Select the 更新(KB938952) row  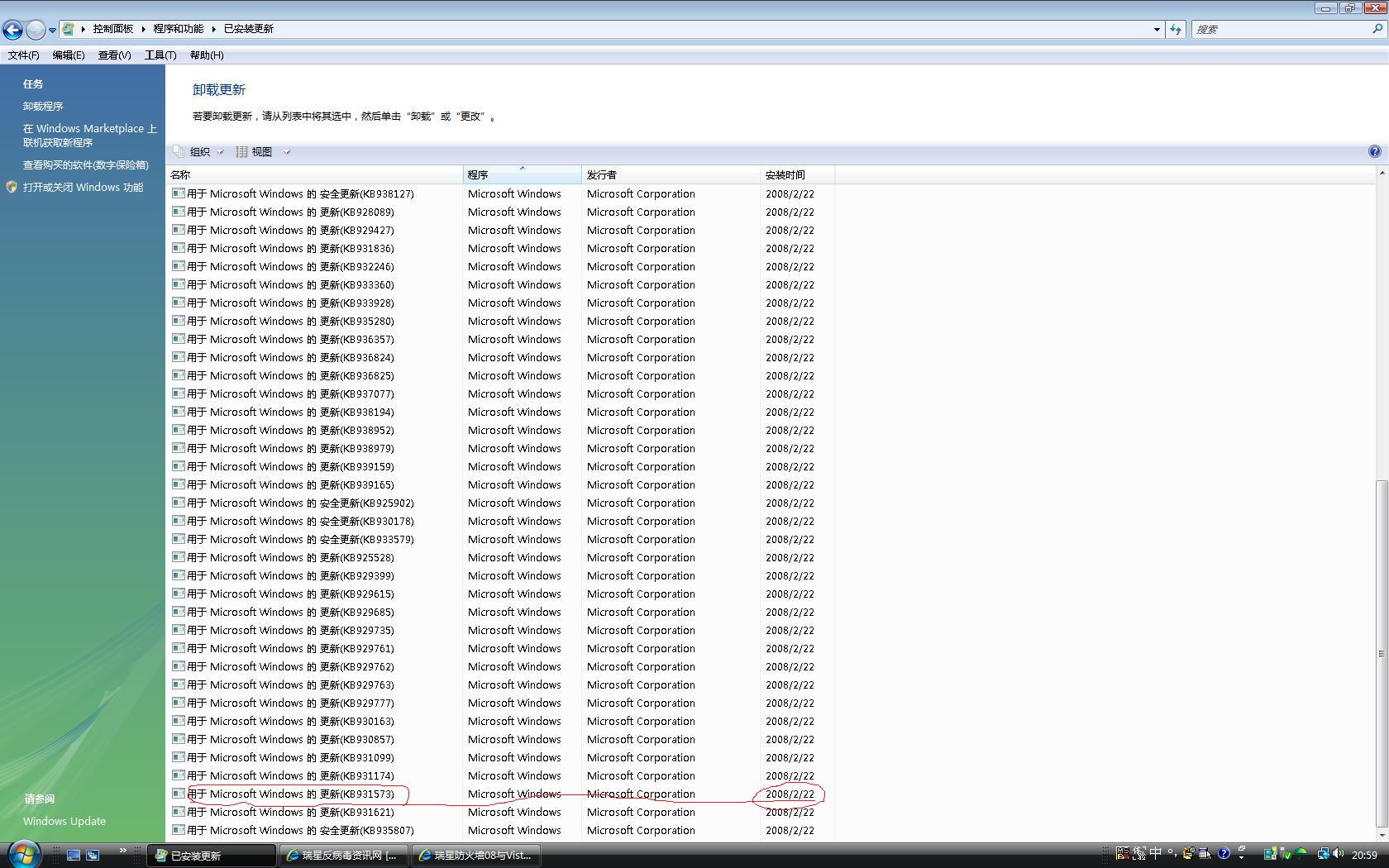pyautogui.click(x=502, y=431)
